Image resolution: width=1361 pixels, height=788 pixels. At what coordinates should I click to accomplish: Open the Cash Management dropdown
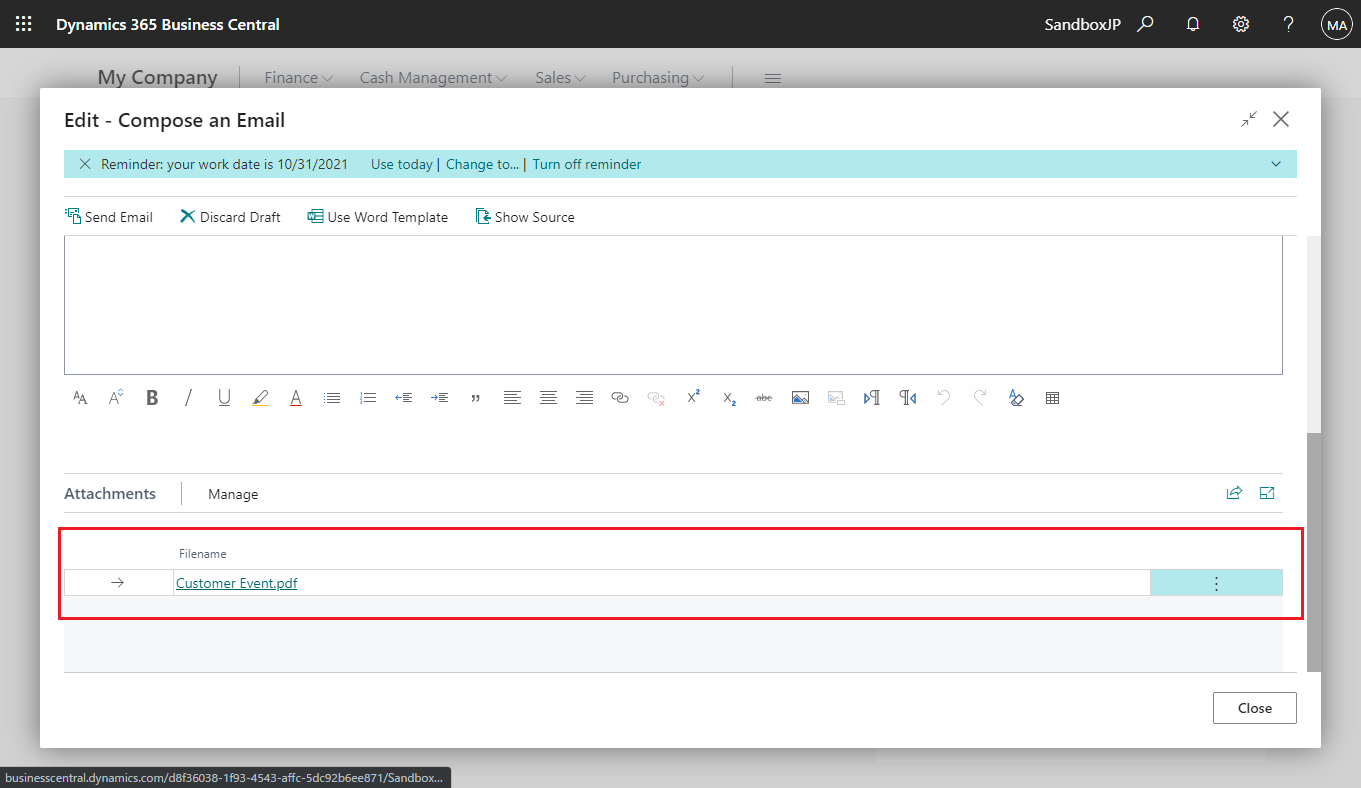coord(432,77)
